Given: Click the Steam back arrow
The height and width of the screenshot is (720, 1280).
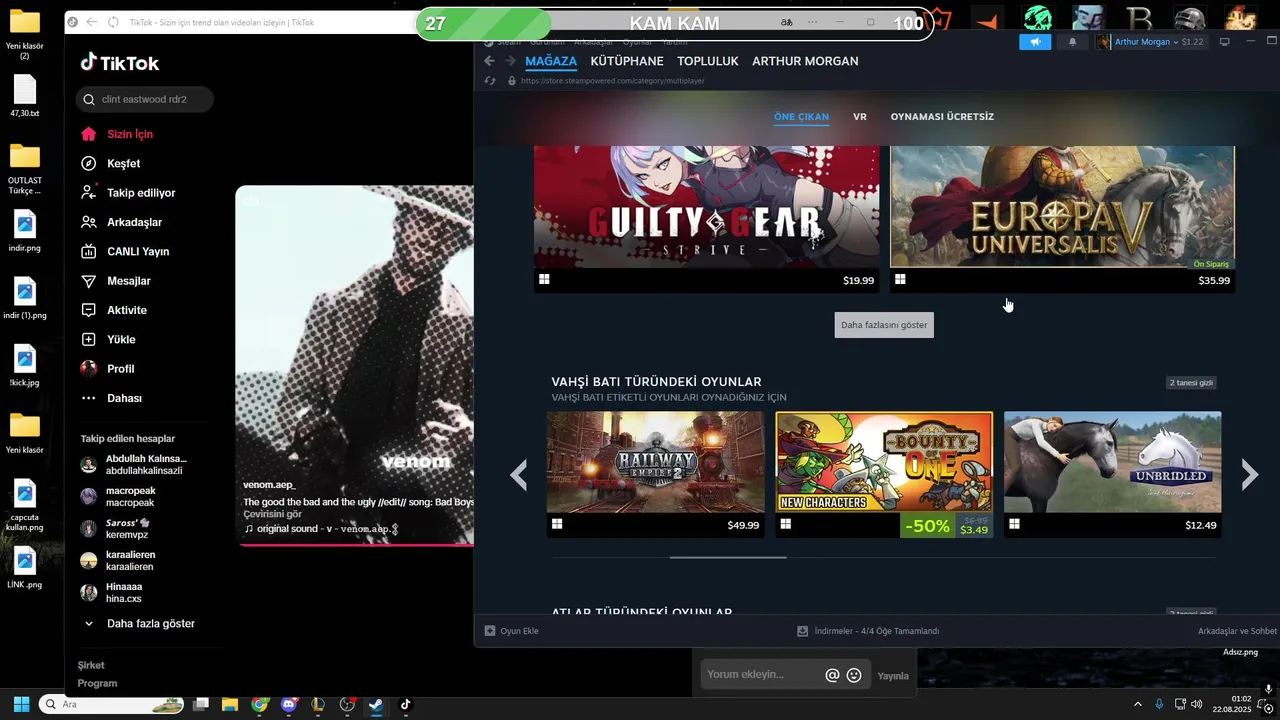Looking at the screenshot, I should point(490,61).
